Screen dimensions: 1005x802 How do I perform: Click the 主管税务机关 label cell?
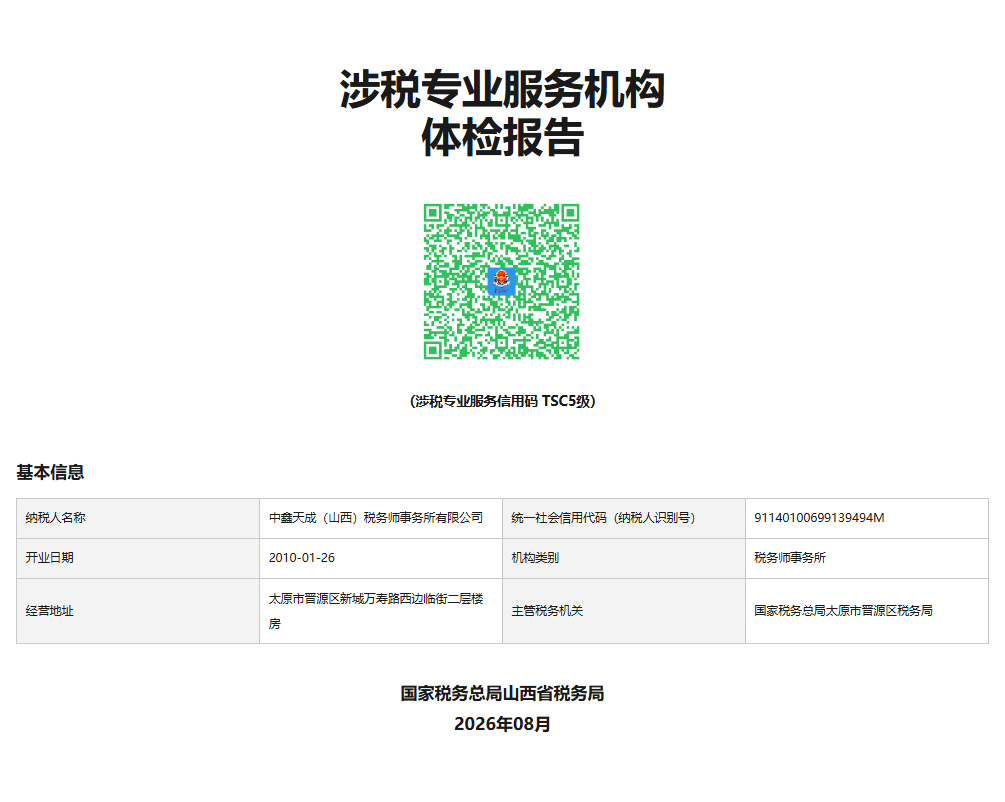tap(624, 611)
